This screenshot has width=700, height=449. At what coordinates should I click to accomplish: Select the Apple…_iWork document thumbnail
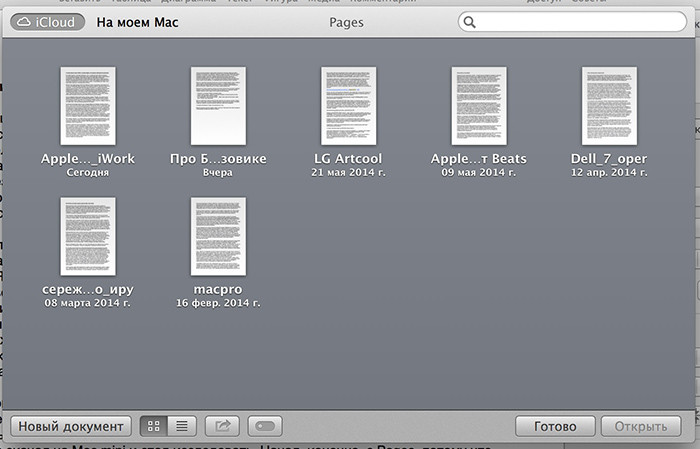(x=88, y=107)
